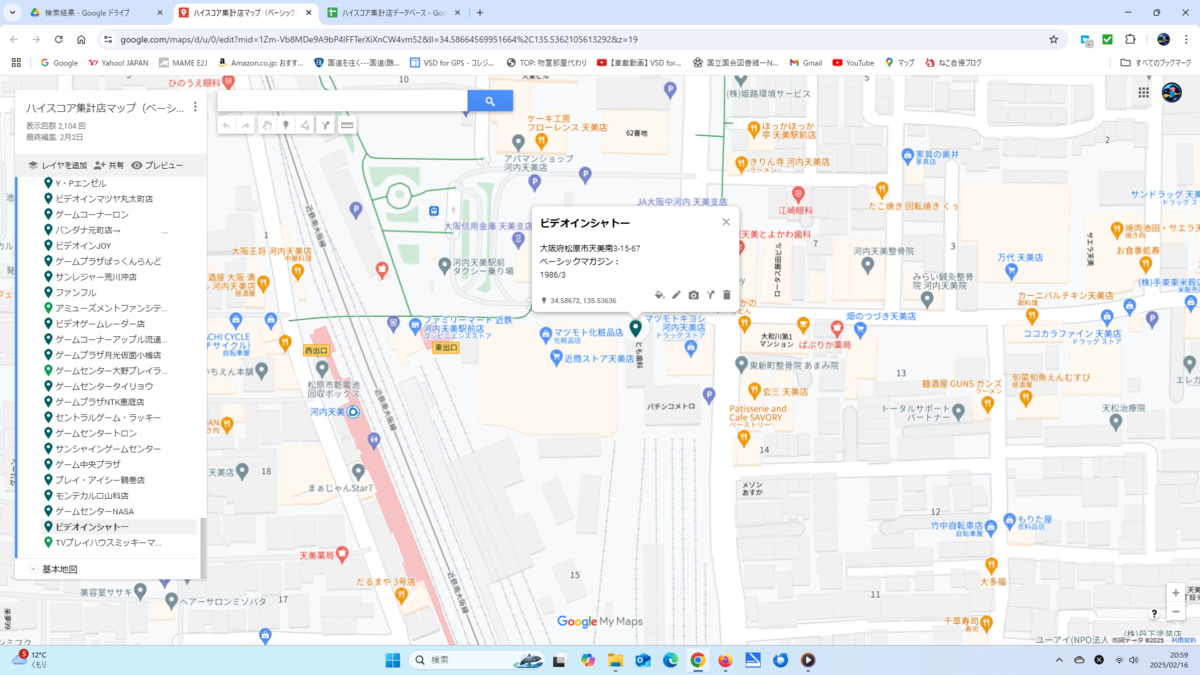
Task: Click the map help question mark
Action: pyautogui.click(x=1154, y=613)
